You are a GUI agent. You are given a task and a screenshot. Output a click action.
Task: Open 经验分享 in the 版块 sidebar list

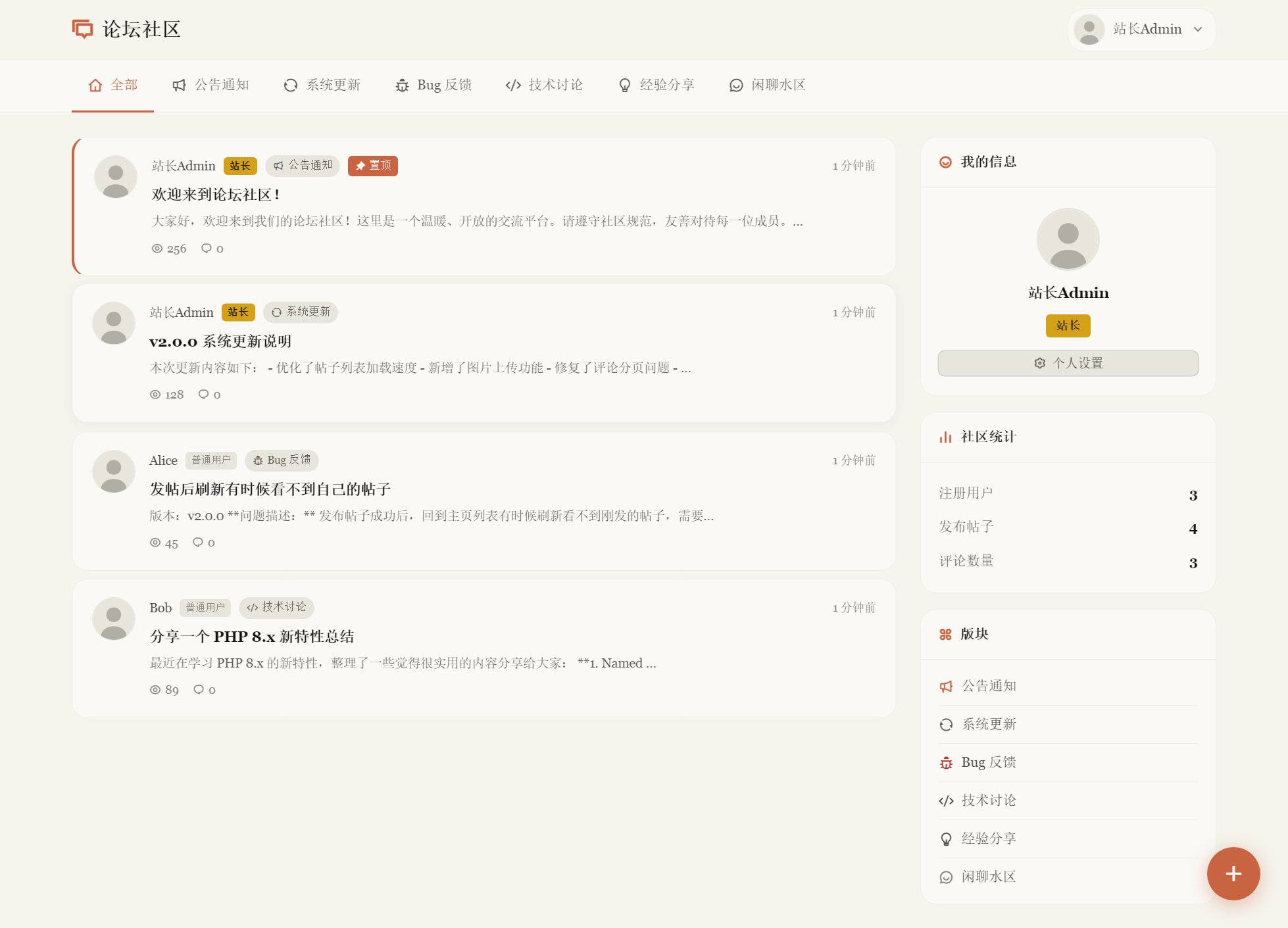pyautogui.click(x=1068, y=839)
